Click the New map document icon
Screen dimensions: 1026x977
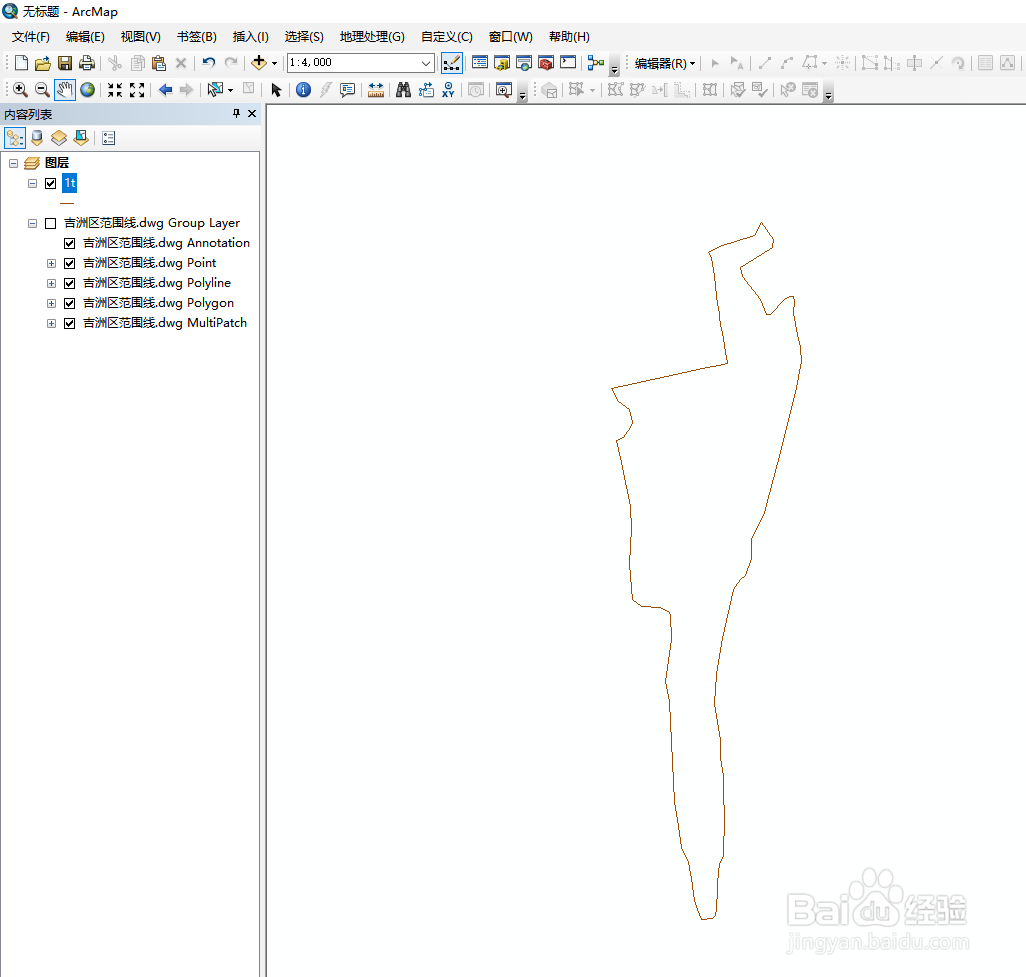(x=21, y=63)
